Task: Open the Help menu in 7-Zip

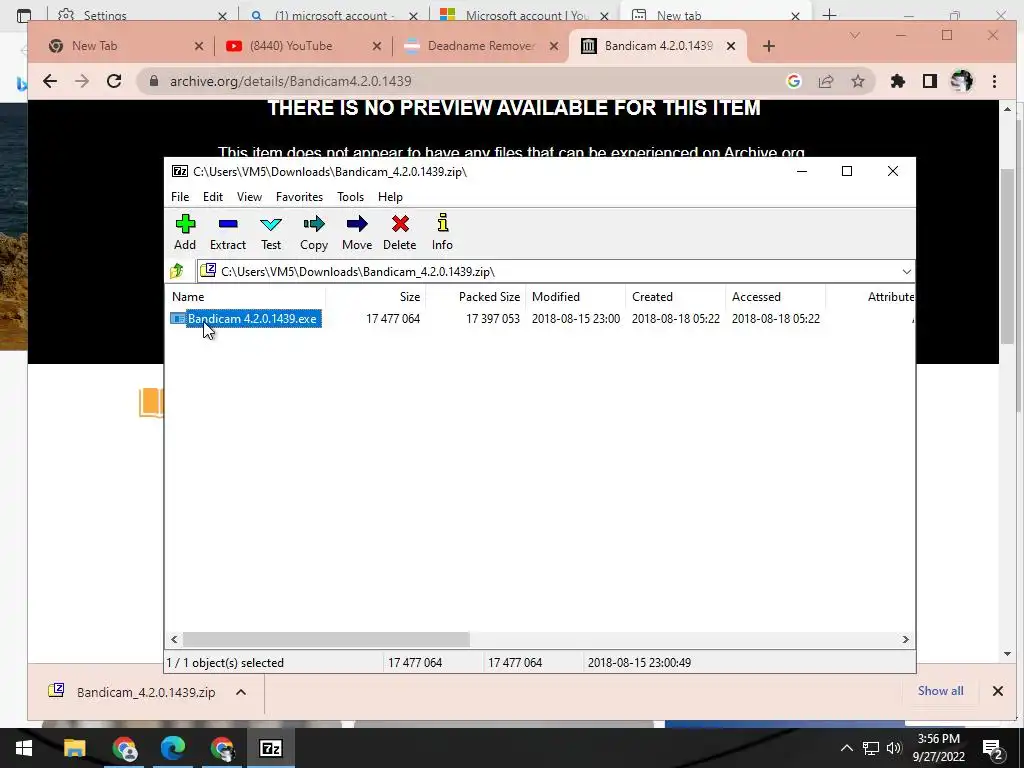Action: tap(390, 197)
